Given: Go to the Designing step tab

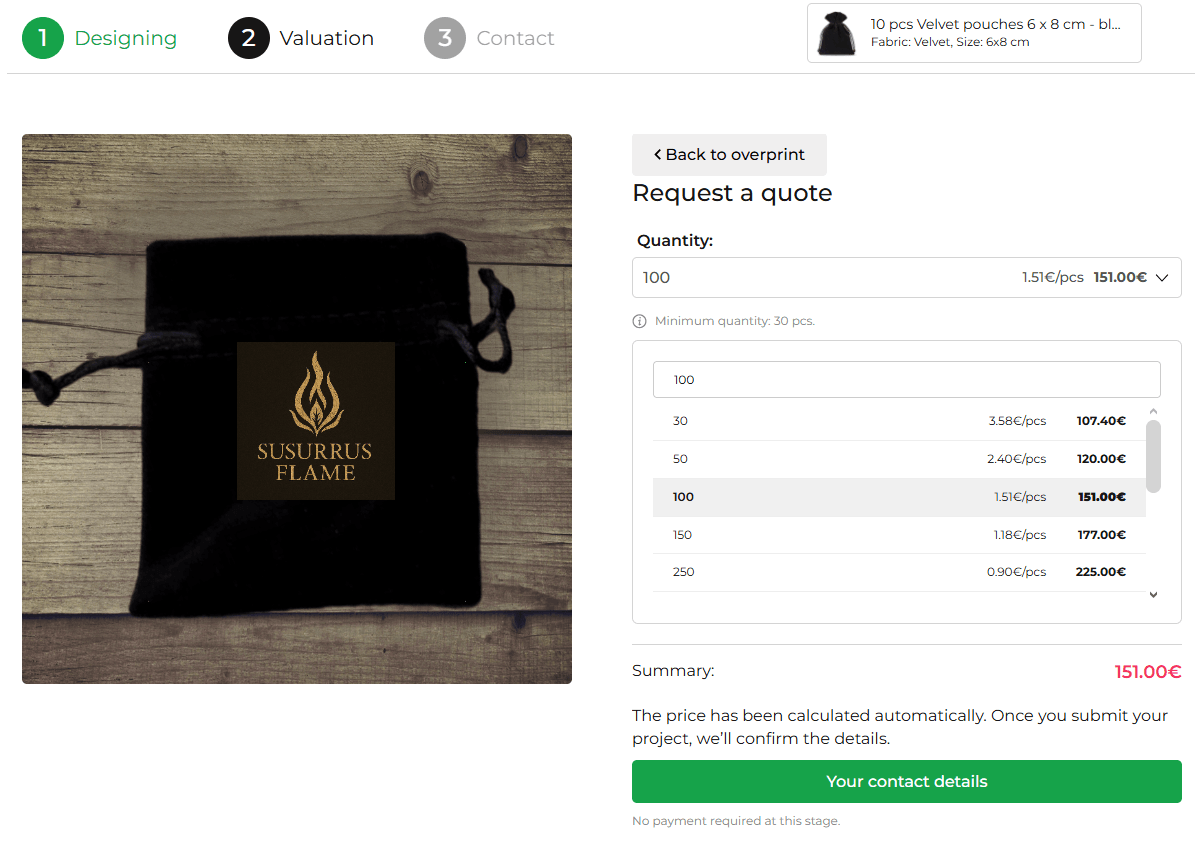Looking at the screenshot, I should tap(125, 38).
